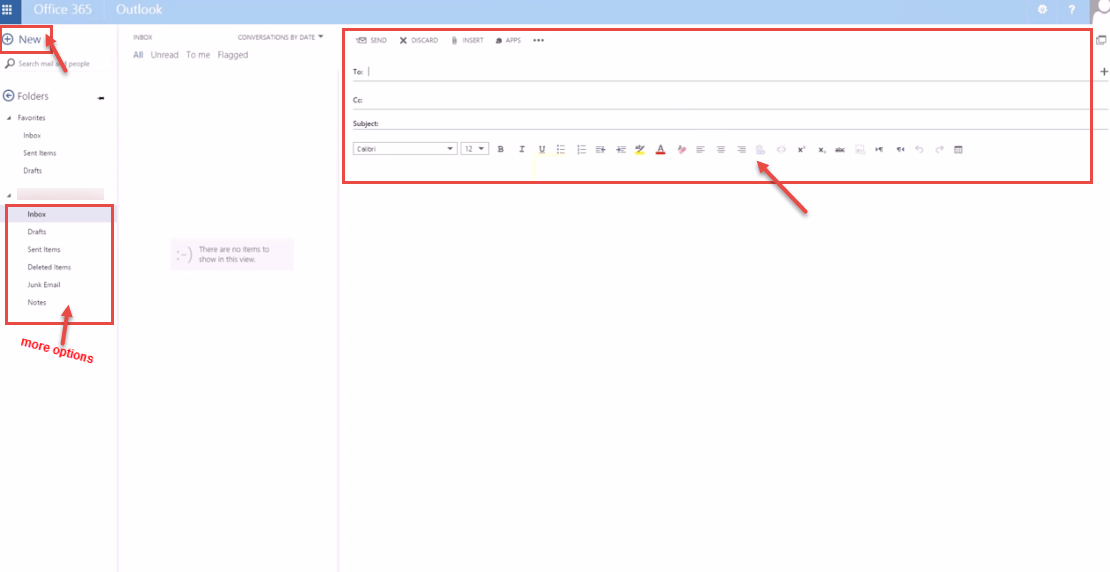Viewport: 1110px width, 572px height.
Task: Click the Outlook title in header
Action: pos(139,10)
